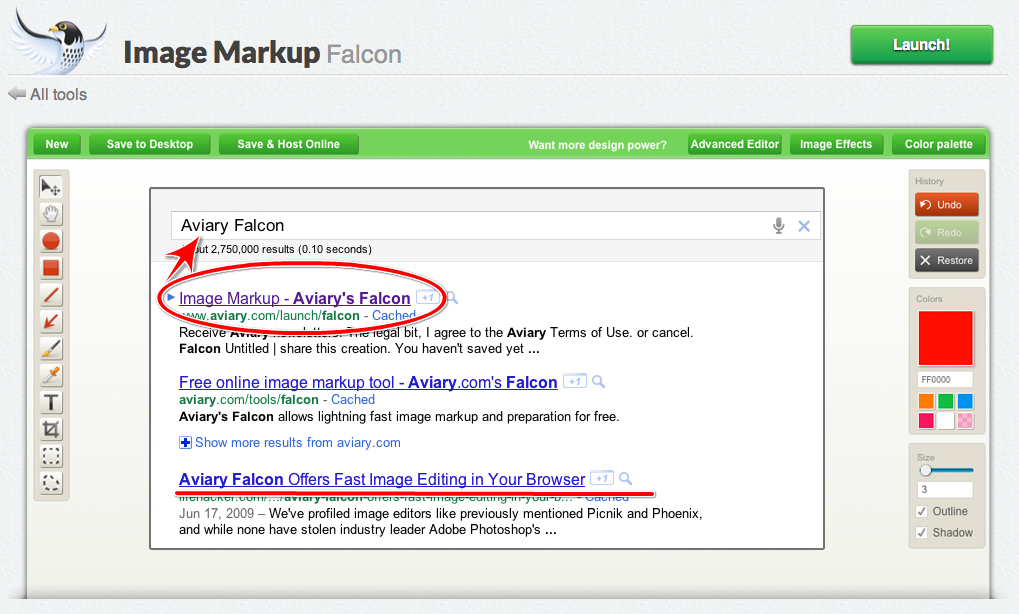
Task: Click the Aviary falcon bird logo
Action: pyautogui.click(x=58, y=41)
